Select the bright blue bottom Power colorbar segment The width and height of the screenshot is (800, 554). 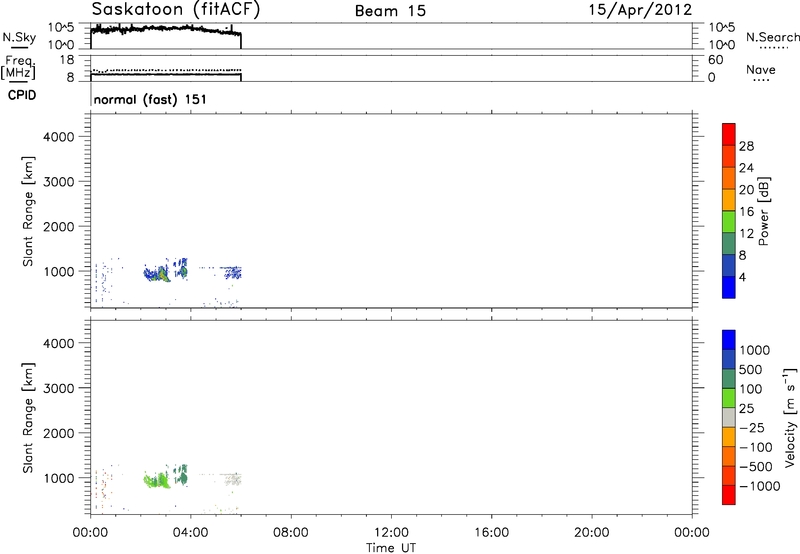coord(729,287)
